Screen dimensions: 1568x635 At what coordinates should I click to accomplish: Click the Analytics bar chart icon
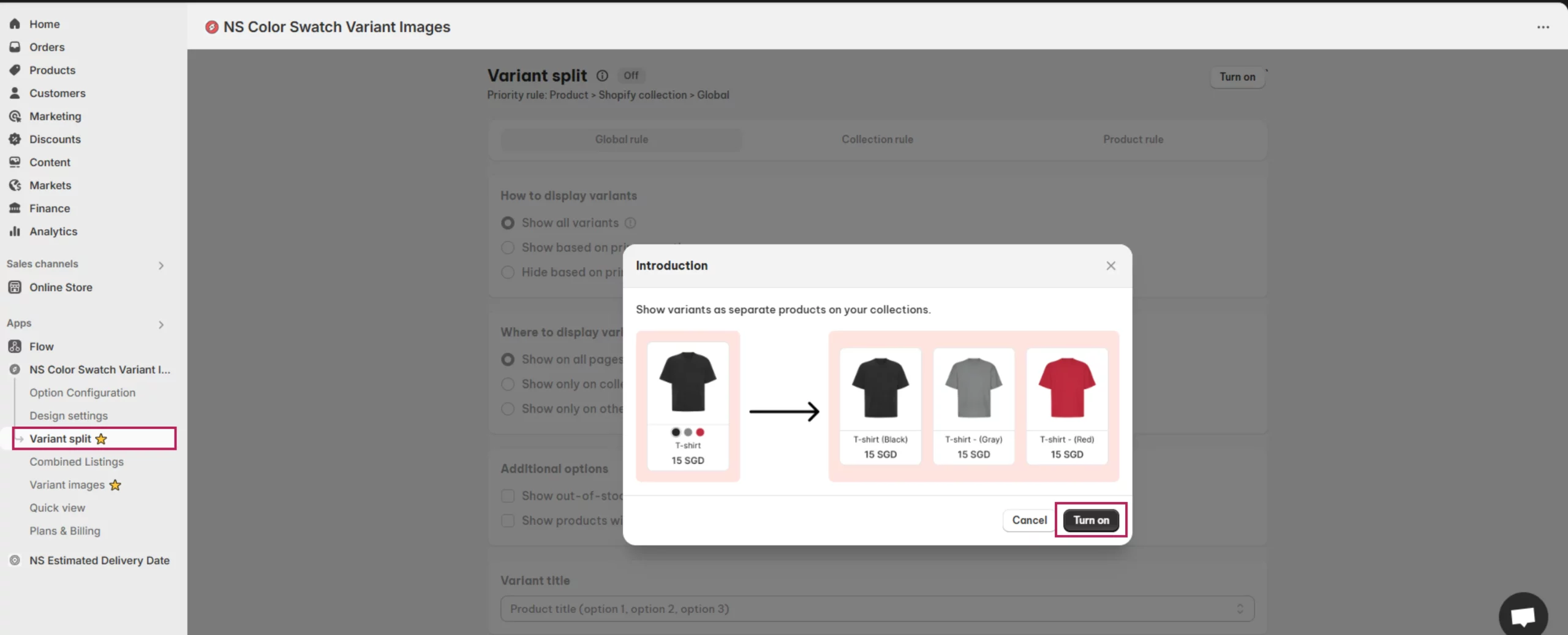pos(15,231)
